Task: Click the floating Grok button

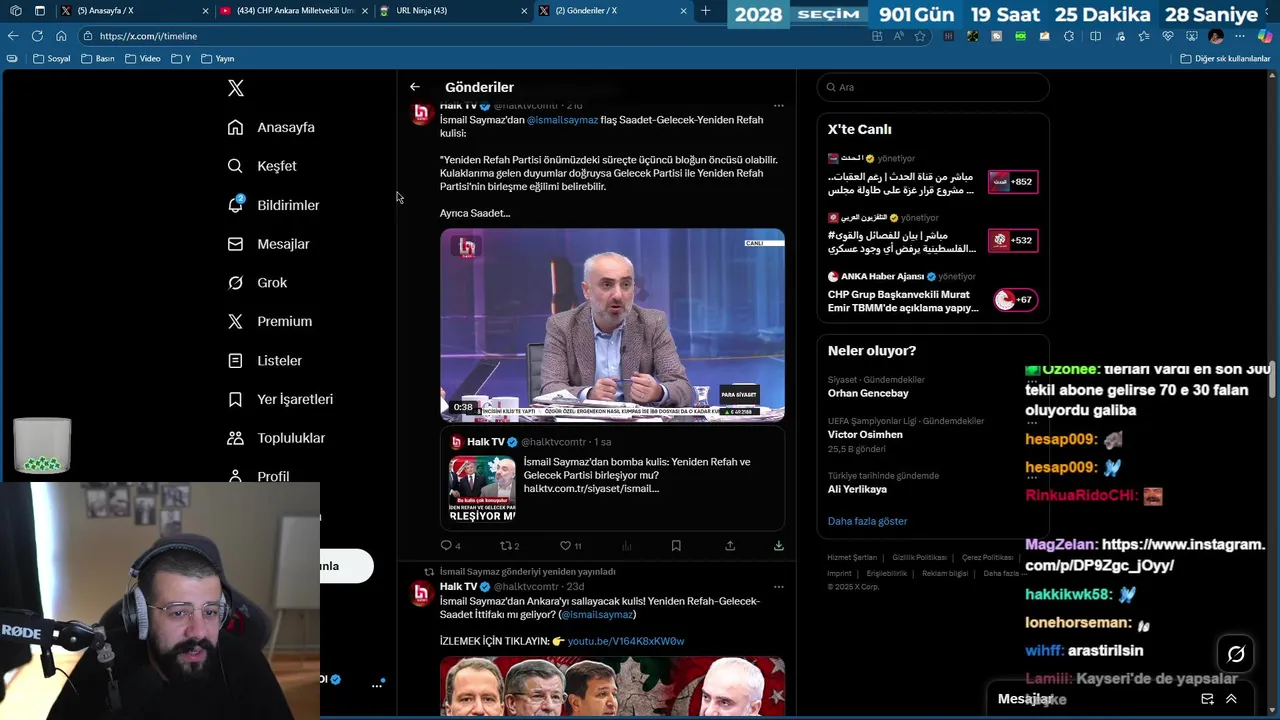Action: click(1236, 654)
